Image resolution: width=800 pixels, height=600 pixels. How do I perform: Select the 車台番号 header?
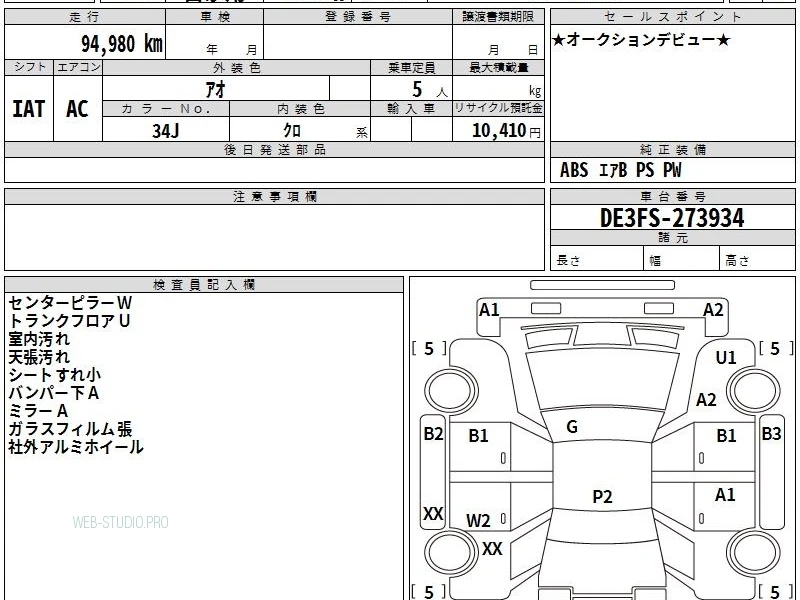pos(672,197)
